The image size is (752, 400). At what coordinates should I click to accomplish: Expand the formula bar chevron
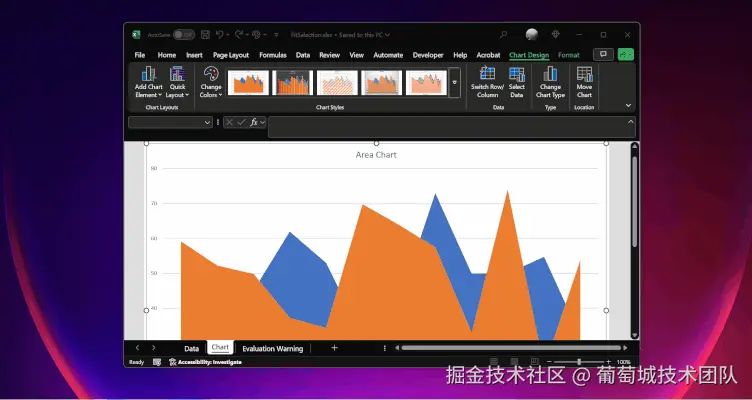click(630, 122)
